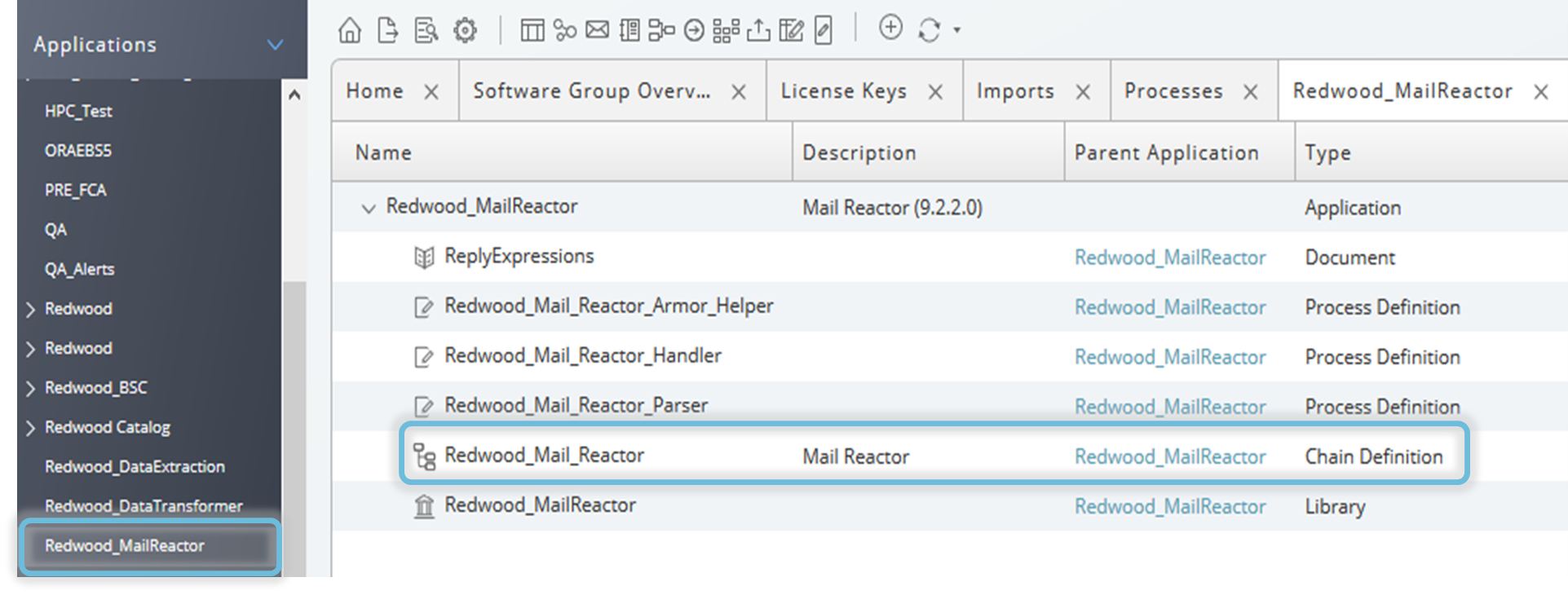Click the Redwood_Mail_Reactor_Handler process icon
Viewport: 1568px width, 595px height.
point(424,357)
